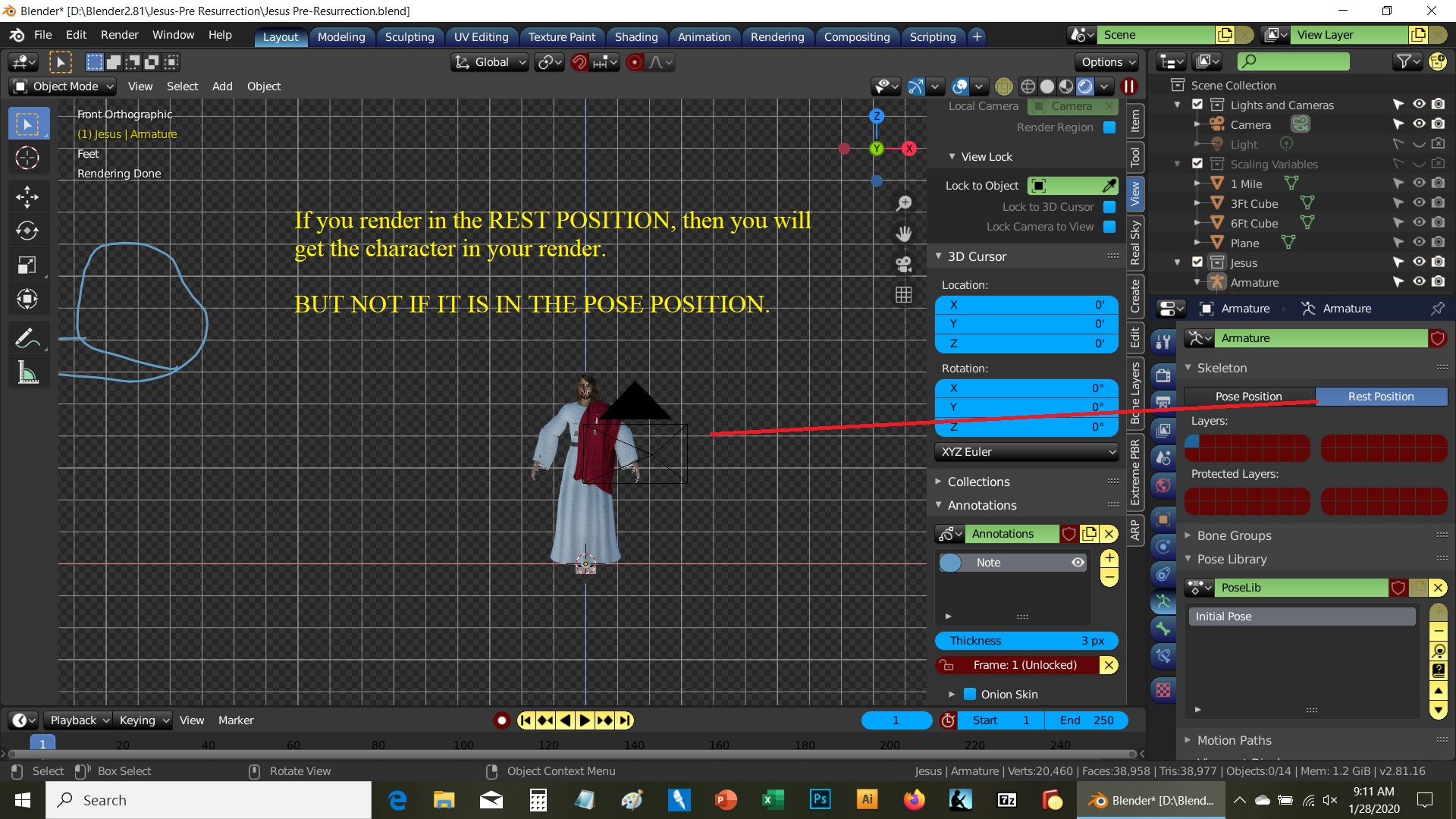Click the Pose Position button

(x=1248, y=397)
